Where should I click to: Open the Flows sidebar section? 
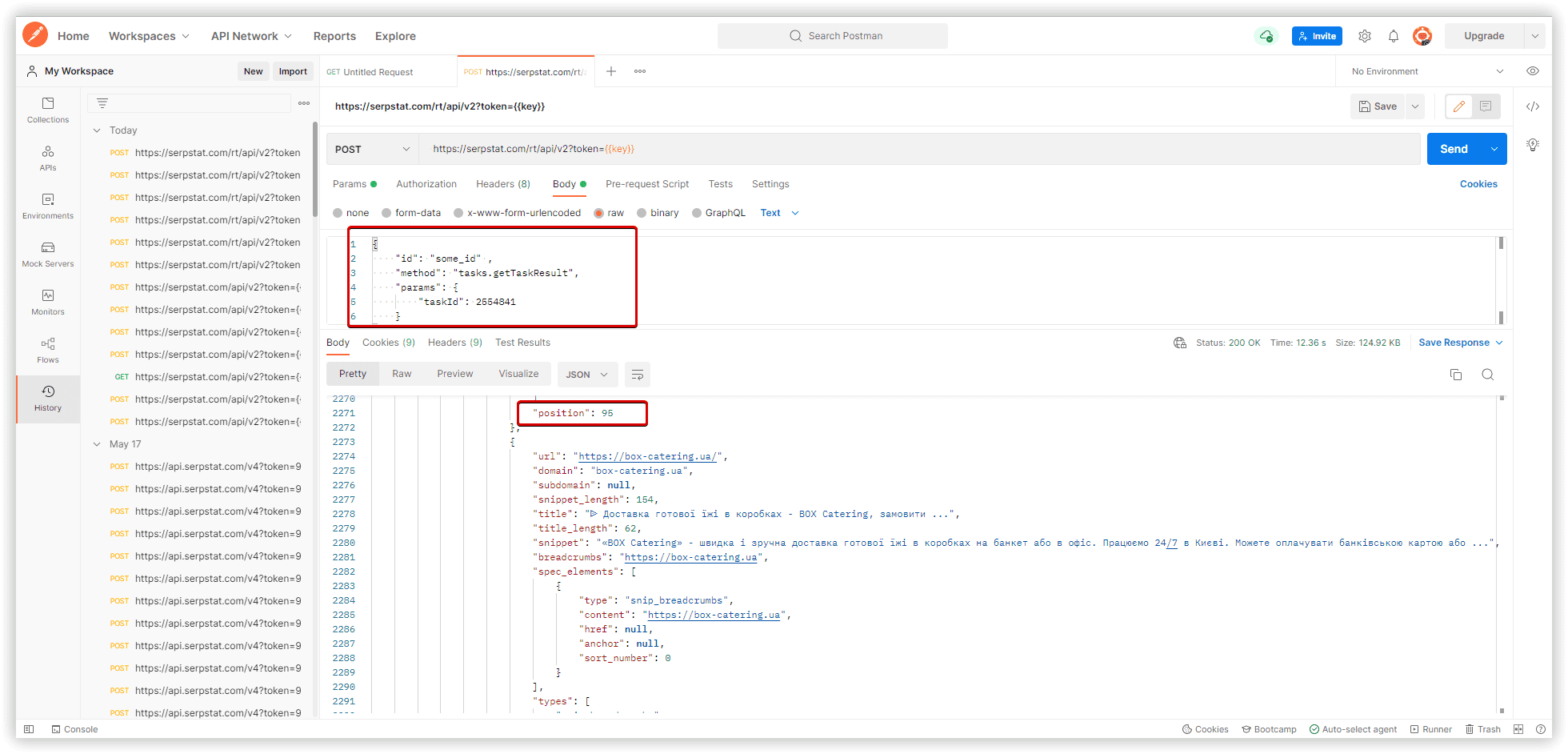point(48,351)
